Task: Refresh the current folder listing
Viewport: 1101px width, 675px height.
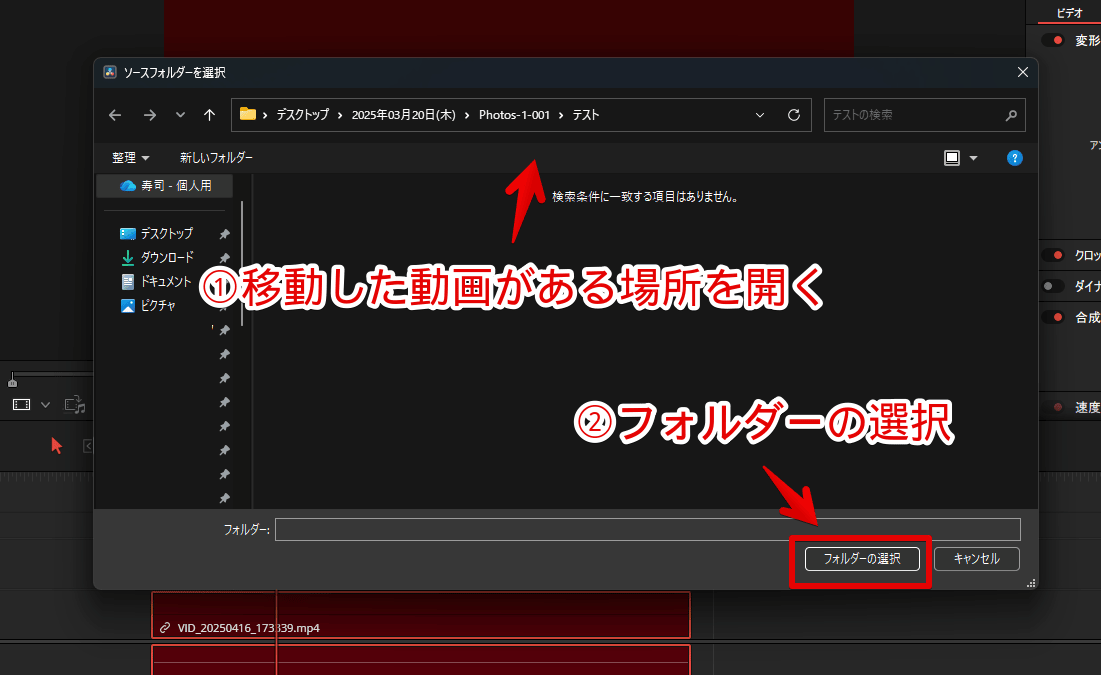Action: 794,115
